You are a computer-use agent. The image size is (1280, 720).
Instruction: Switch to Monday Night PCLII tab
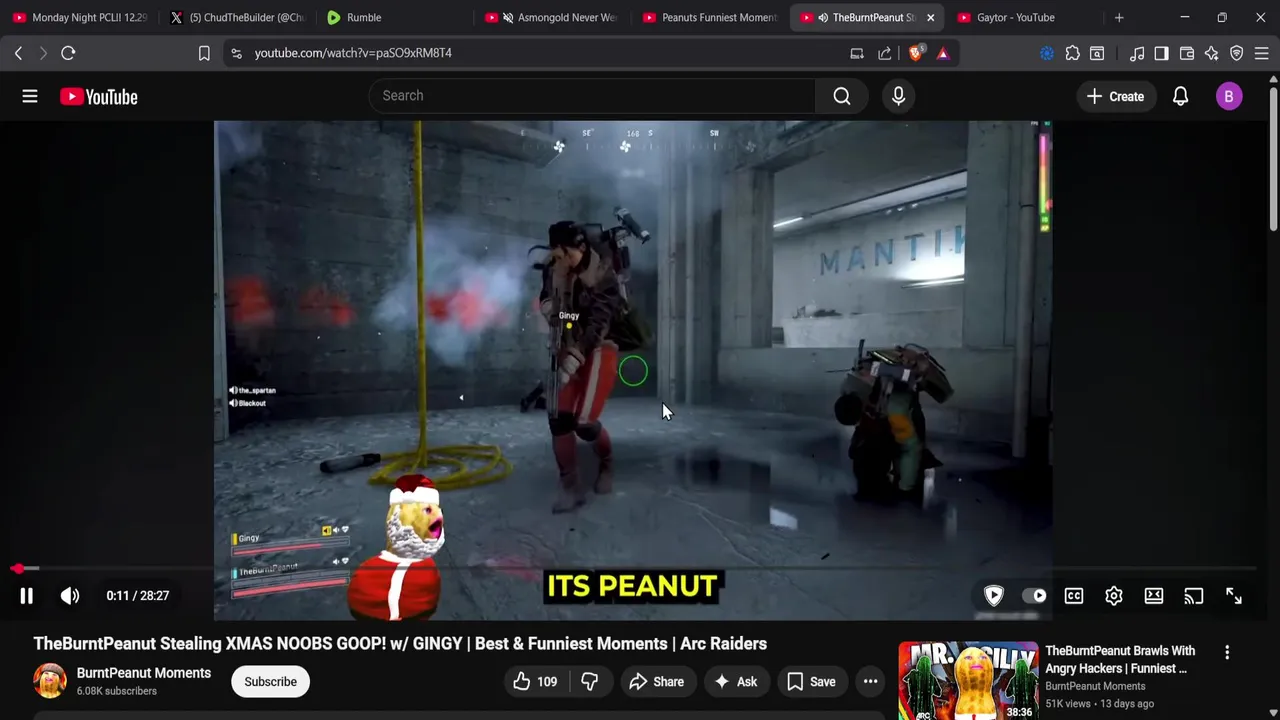[80, 17]
